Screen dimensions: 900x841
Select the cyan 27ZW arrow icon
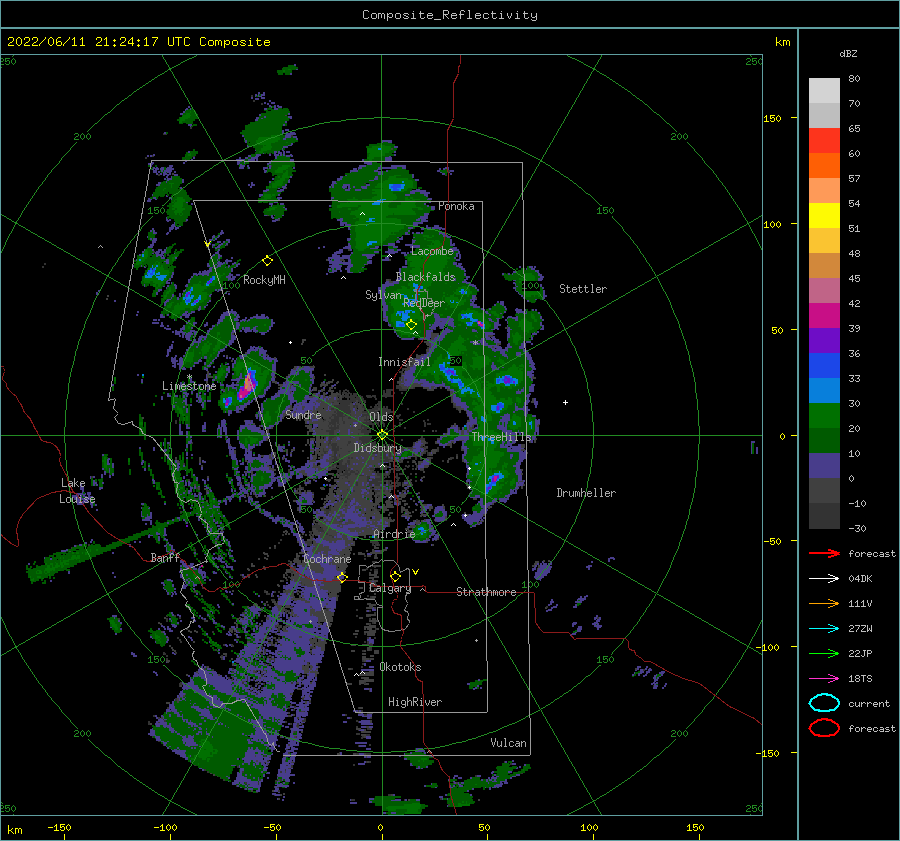(824, 629)
